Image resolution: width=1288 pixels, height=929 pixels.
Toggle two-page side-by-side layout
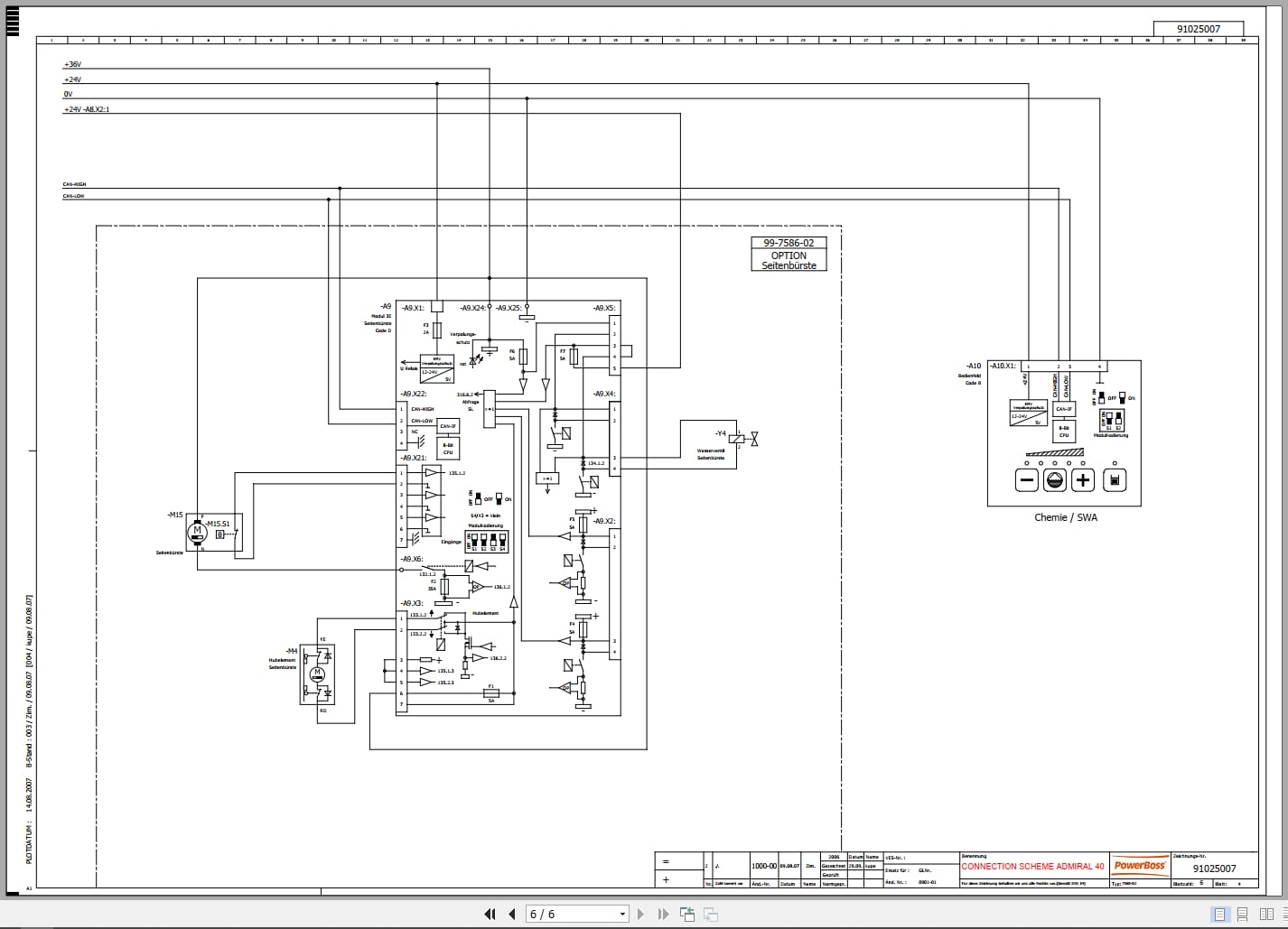click(1266, 914)
